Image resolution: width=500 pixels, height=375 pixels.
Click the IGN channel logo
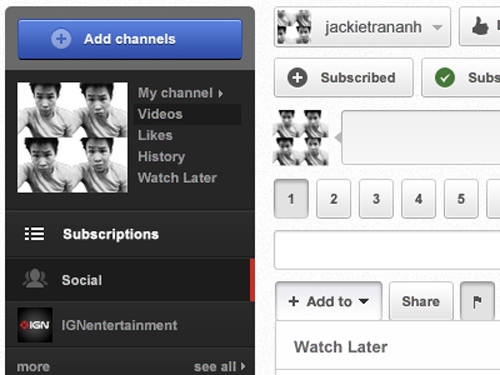[x=35, y=325]
